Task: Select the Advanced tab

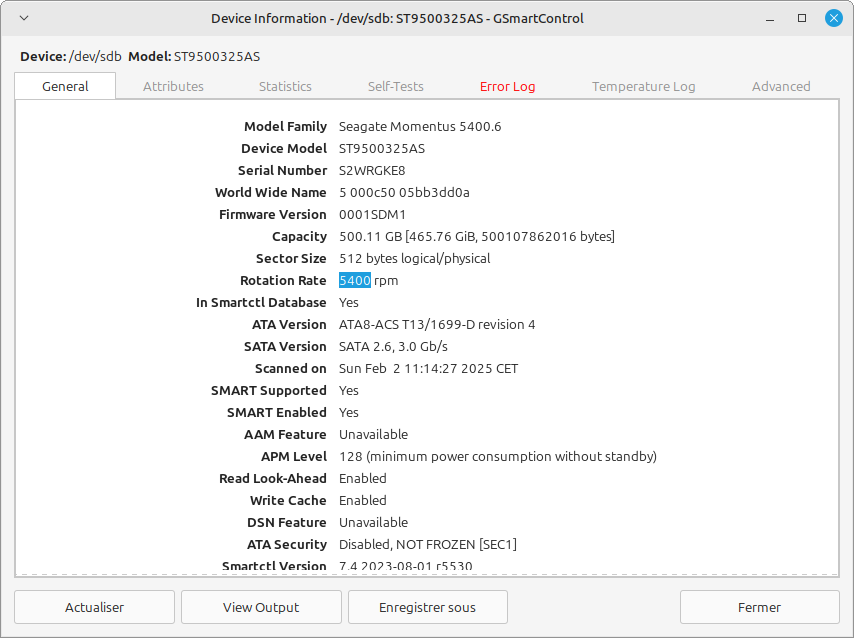Action: tap(780, 86)
